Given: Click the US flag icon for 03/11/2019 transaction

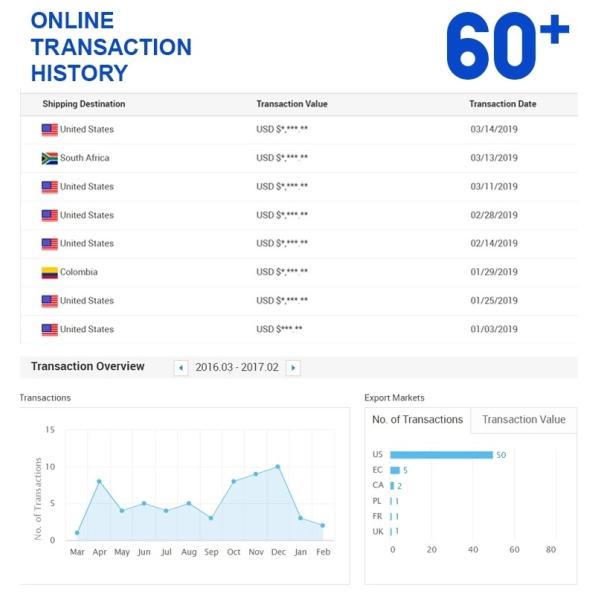Looking at the screenshot, I should [49, 187].
